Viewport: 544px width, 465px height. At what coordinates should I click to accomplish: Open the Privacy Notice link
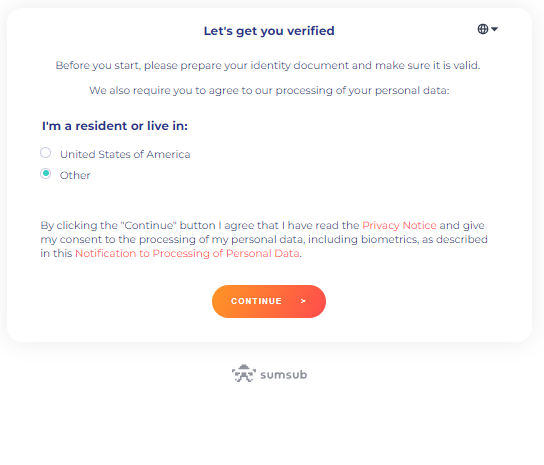[x=399, y=225]
